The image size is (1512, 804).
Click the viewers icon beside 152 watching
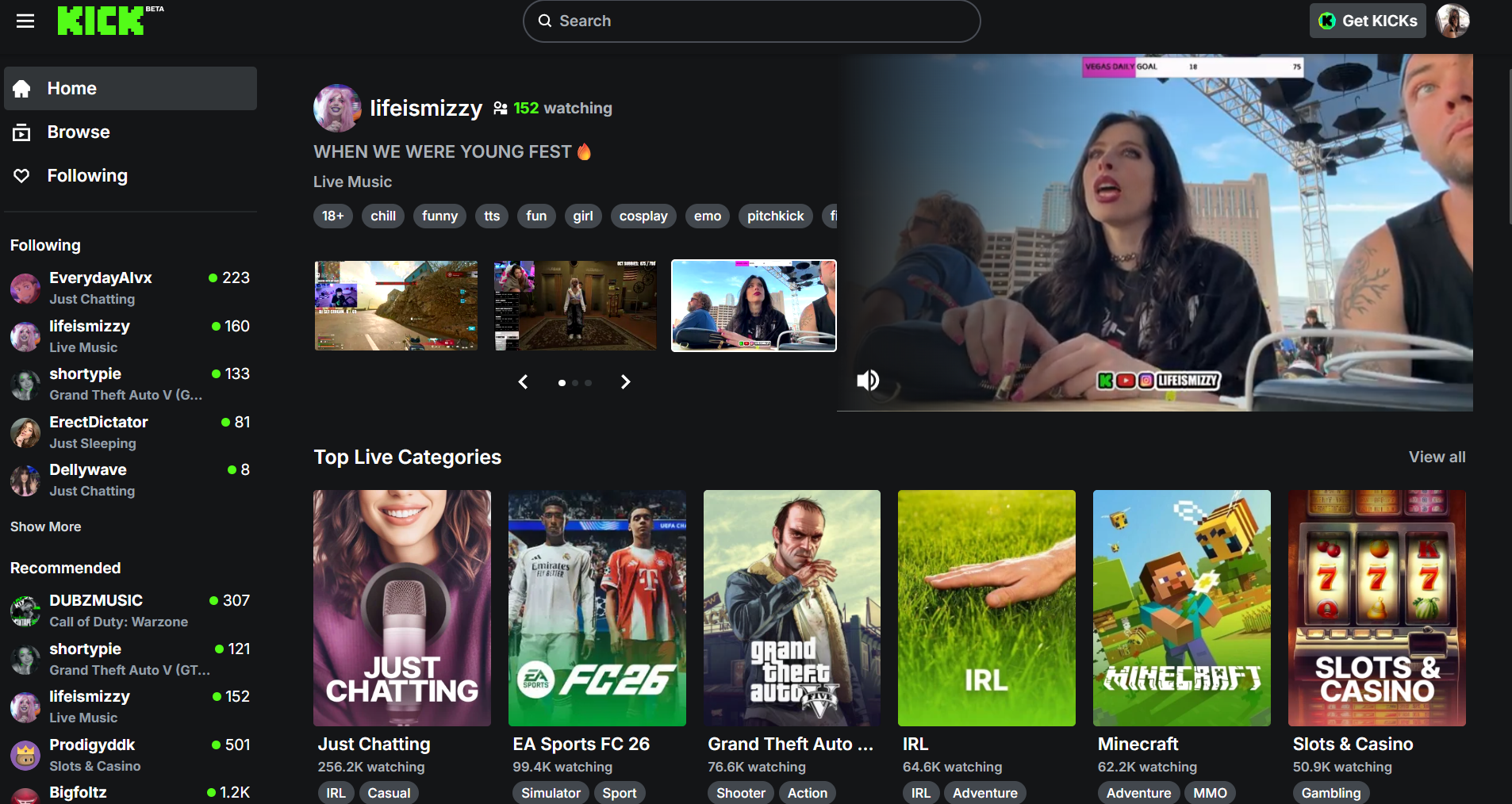click(501, 108)
